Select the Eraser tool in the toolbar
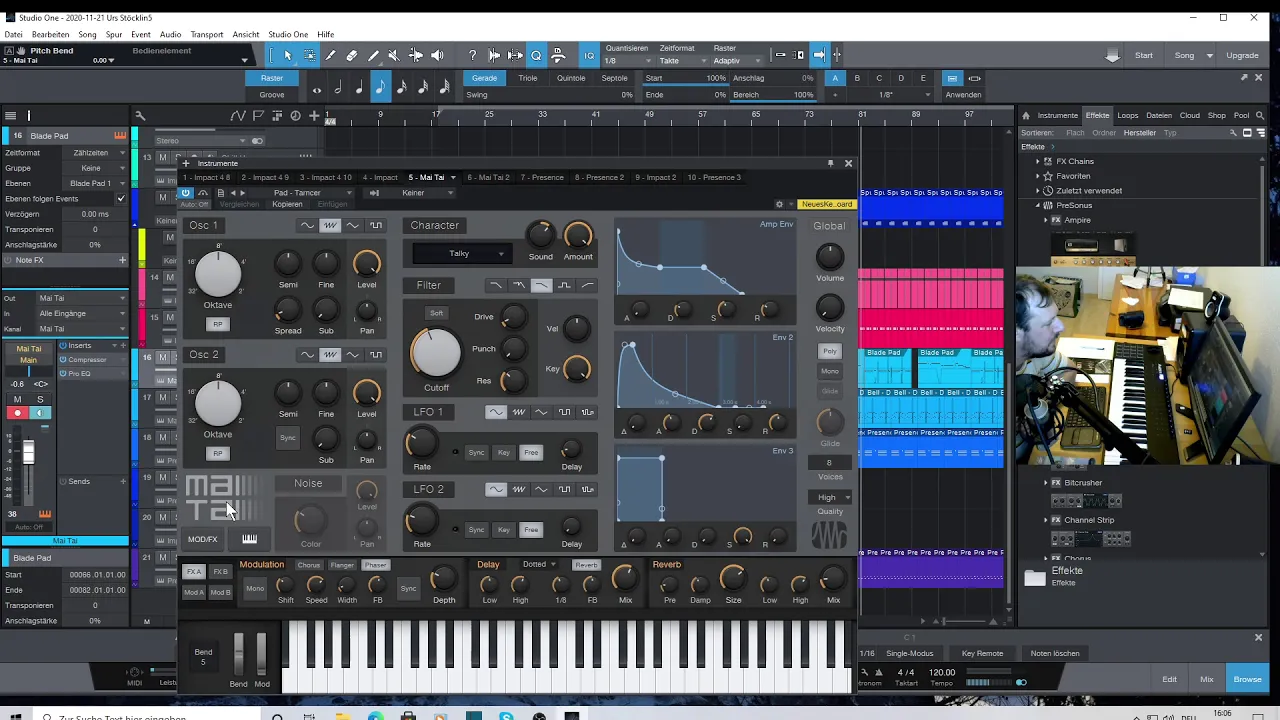This screenshot has width=1280, height=720. 352,56
